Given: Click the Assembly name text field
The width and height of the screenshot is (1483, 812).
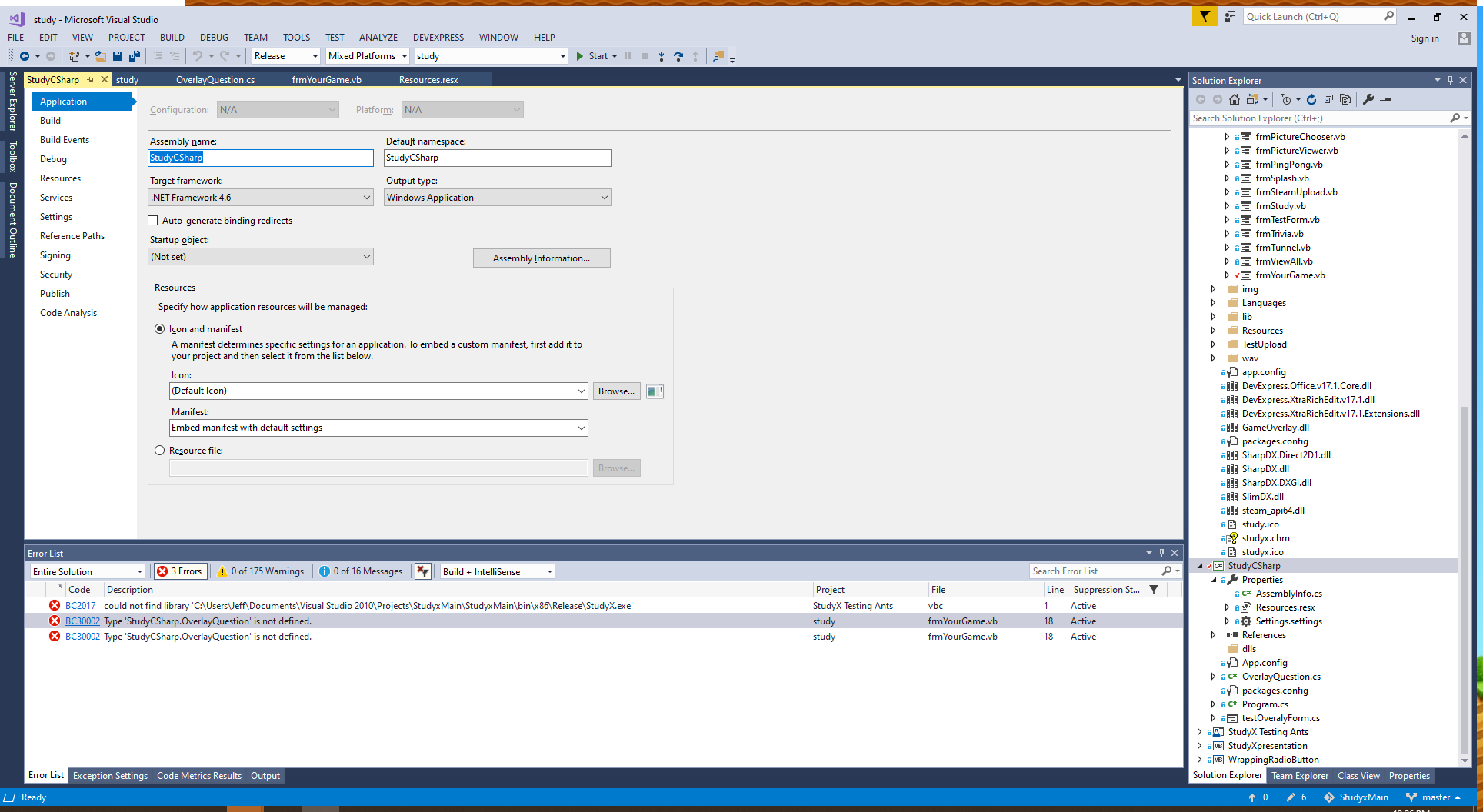Looking at the screenshot, I should [x=261, y=158].
